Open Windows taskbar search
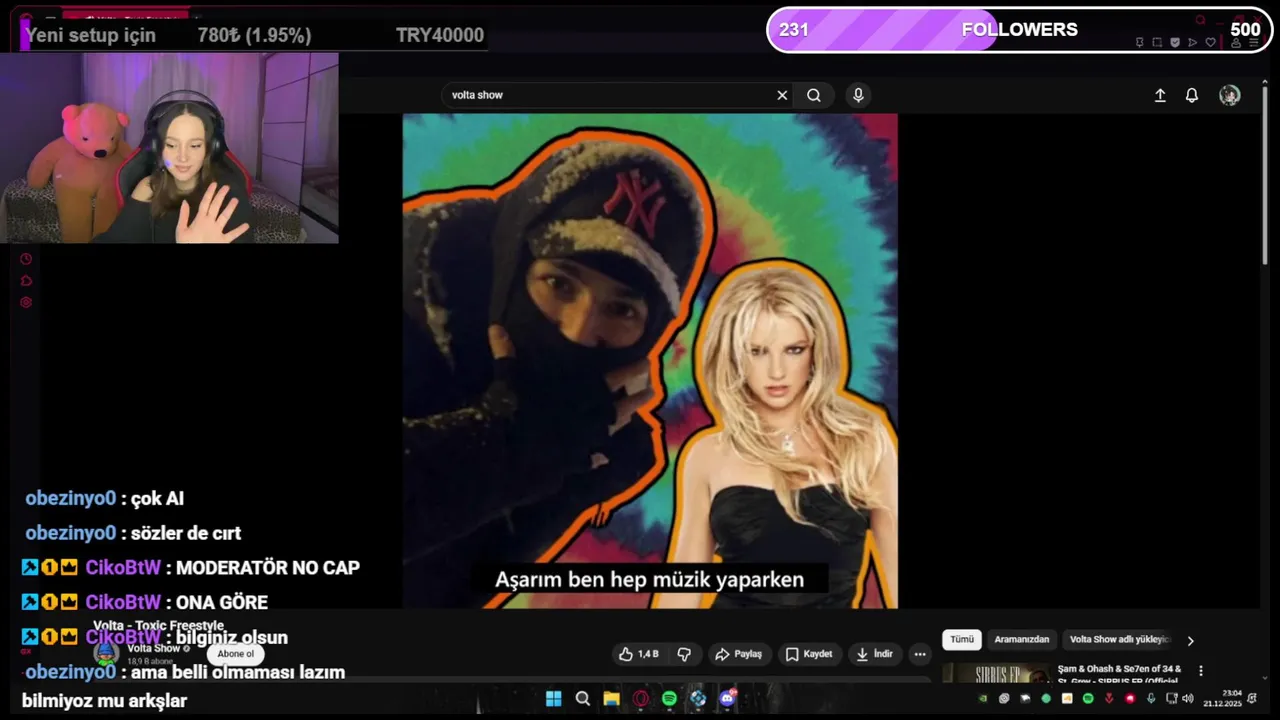Viewport: 1280px width, 720px height. (x=583, y=699)
